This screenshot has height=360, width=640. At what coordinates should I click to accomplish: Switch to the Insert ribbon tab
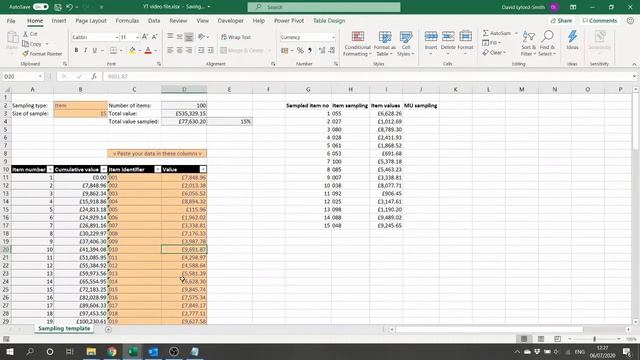click(59, 20)
